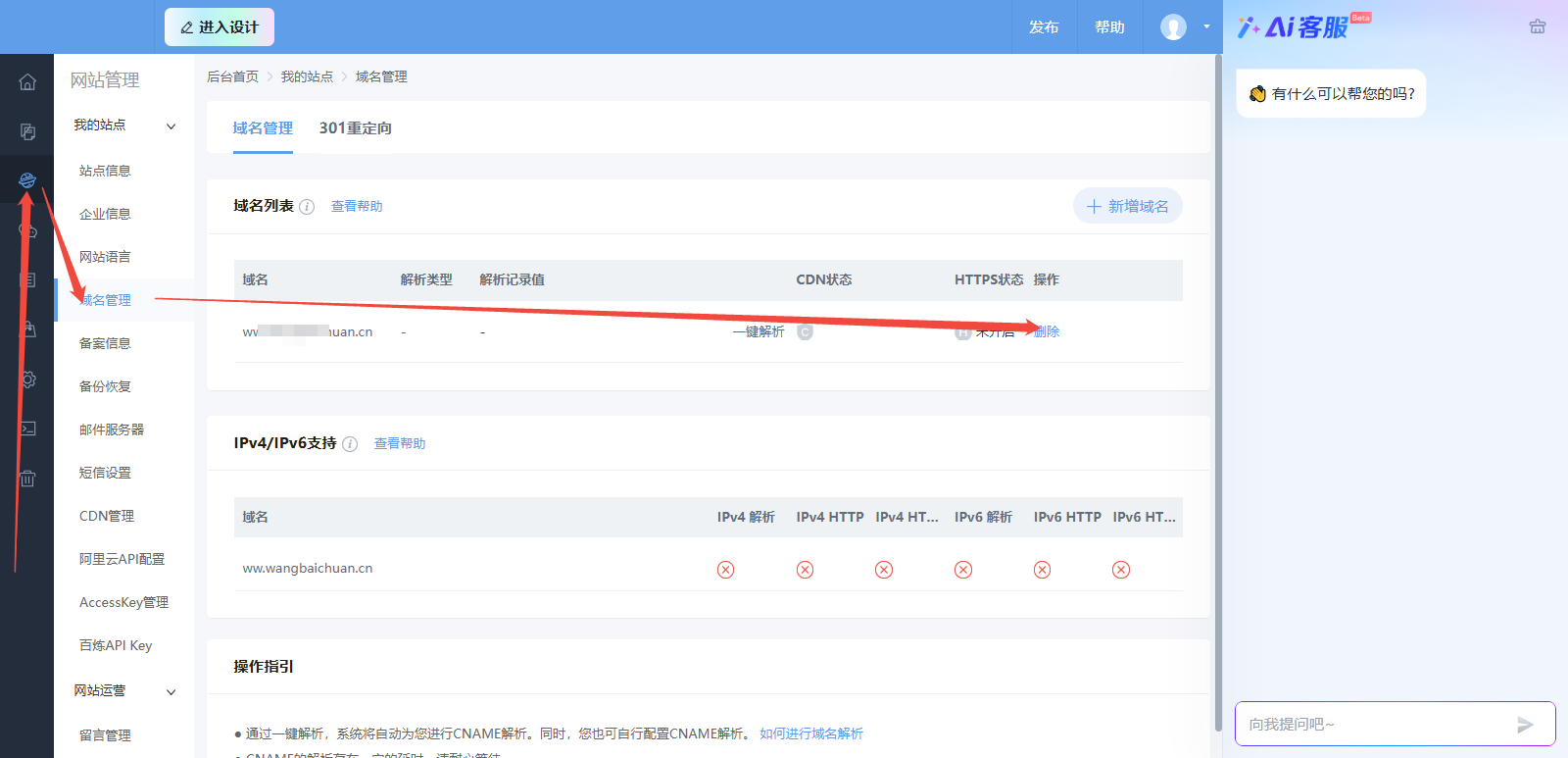The width and height of the screenshot is (1568, 758).
Task: Click the 解析记录值 column header
Action: click(512, 280)
